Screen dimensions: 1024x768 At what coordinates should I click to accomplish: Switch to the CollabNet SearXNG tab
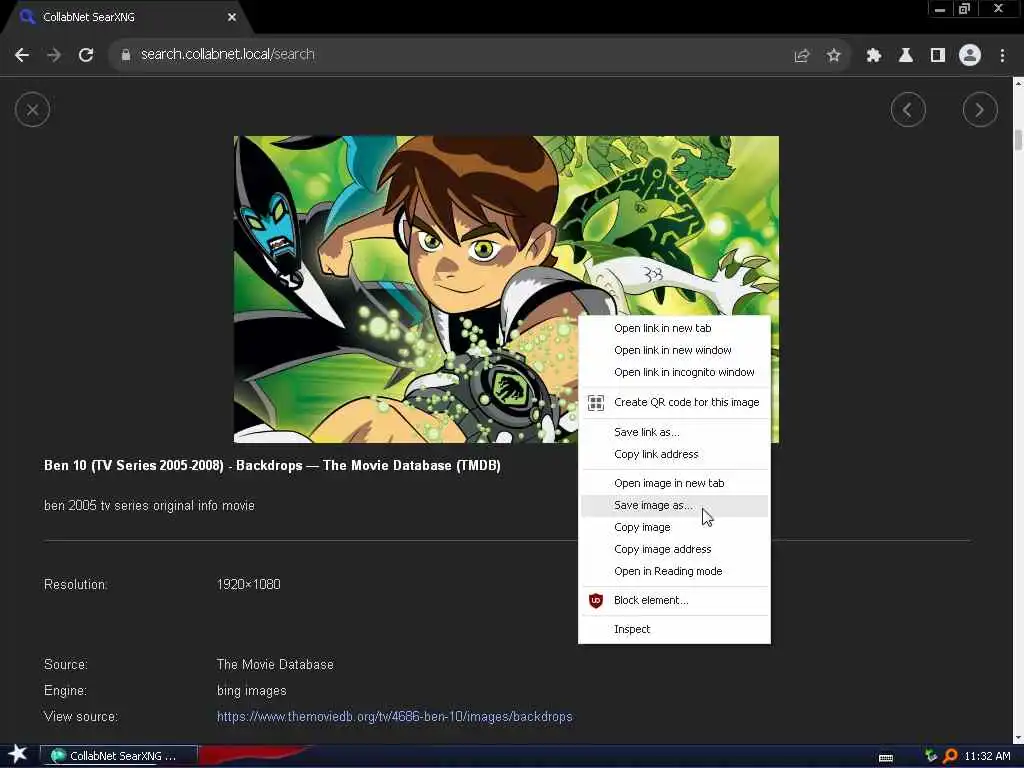pyautogui.click(x=127, y=18)
